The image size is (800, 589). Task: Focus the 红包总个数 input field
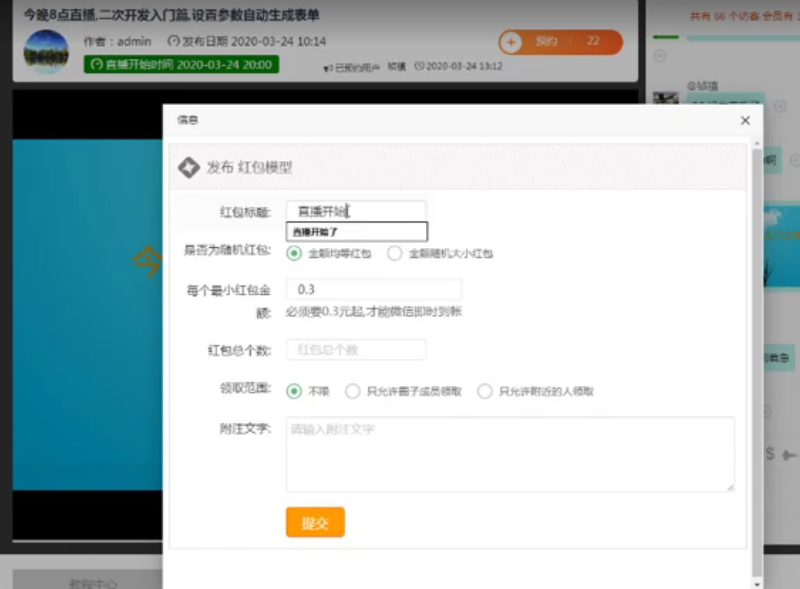[x=356, y=350]
